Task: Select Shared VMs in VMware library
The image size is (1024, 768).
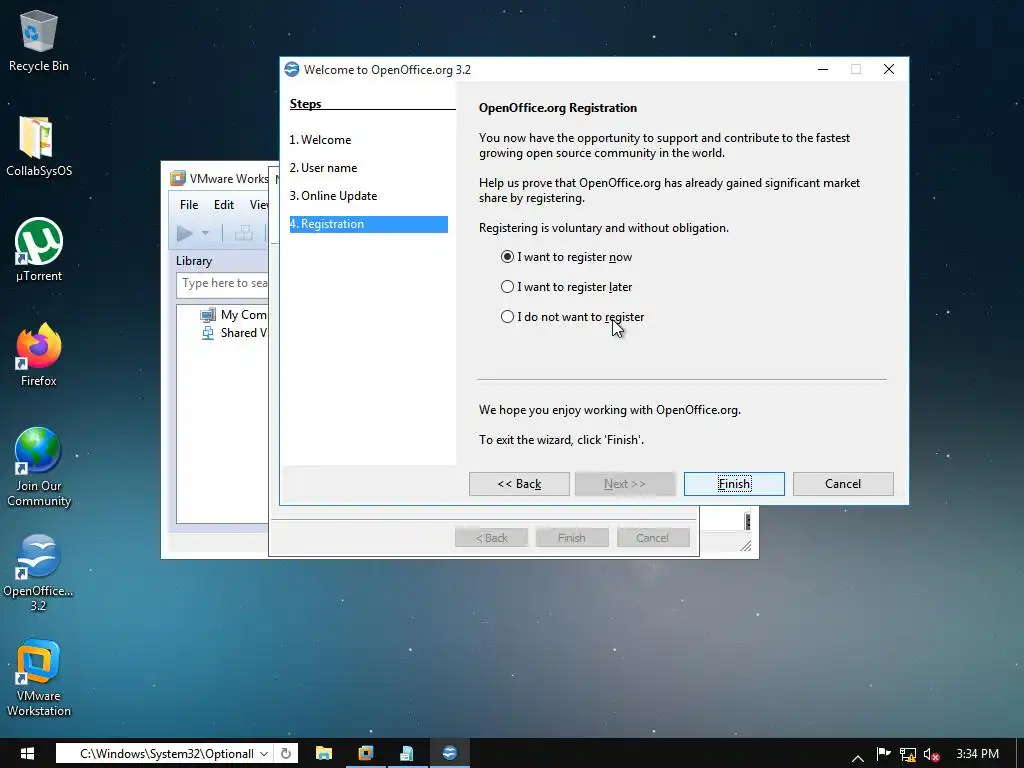Action: pyautogui.click(x=235, y=333)
